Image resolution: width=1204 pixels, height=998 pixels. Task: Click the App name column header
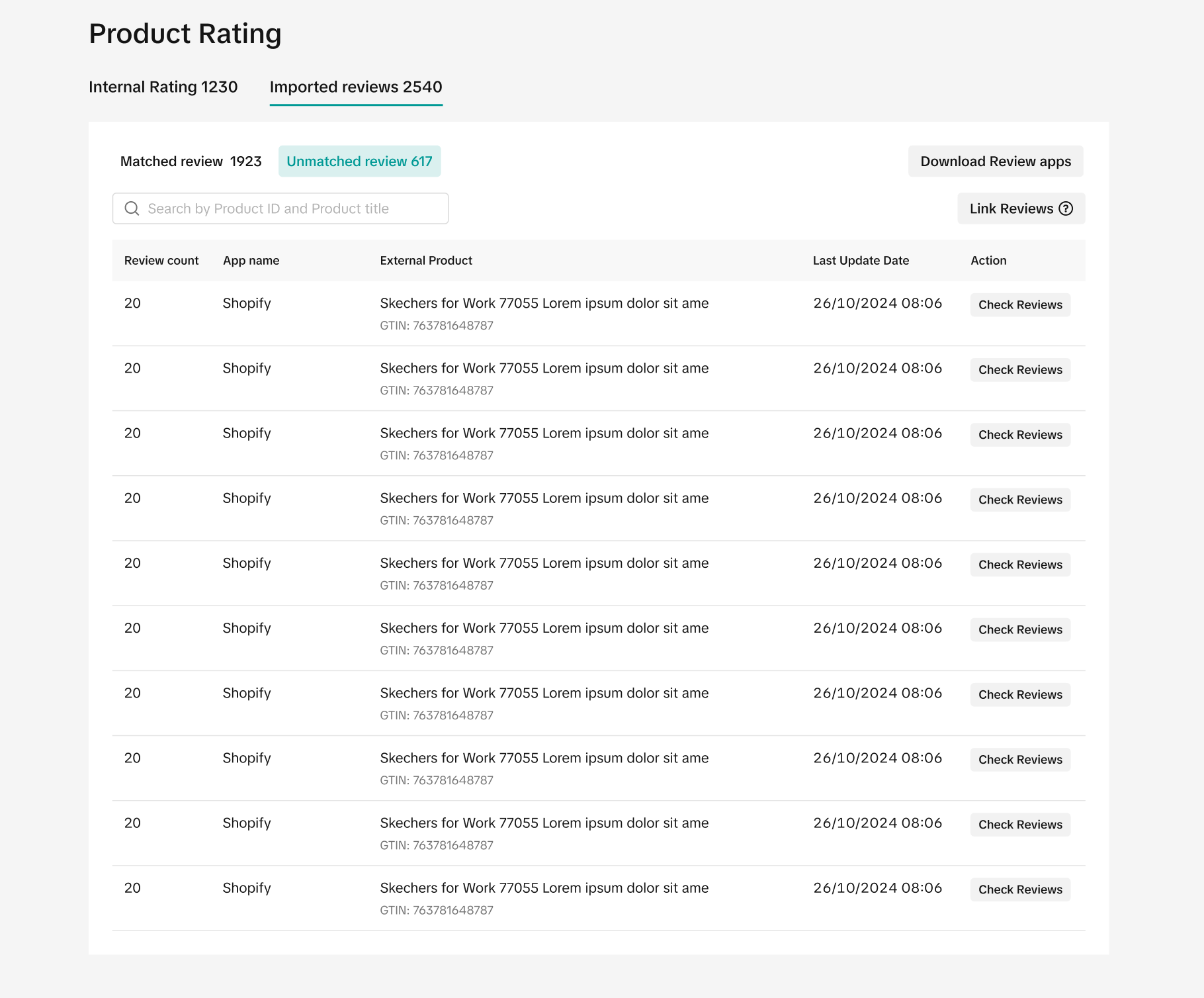pyautogui.click(x=251, y=261)
